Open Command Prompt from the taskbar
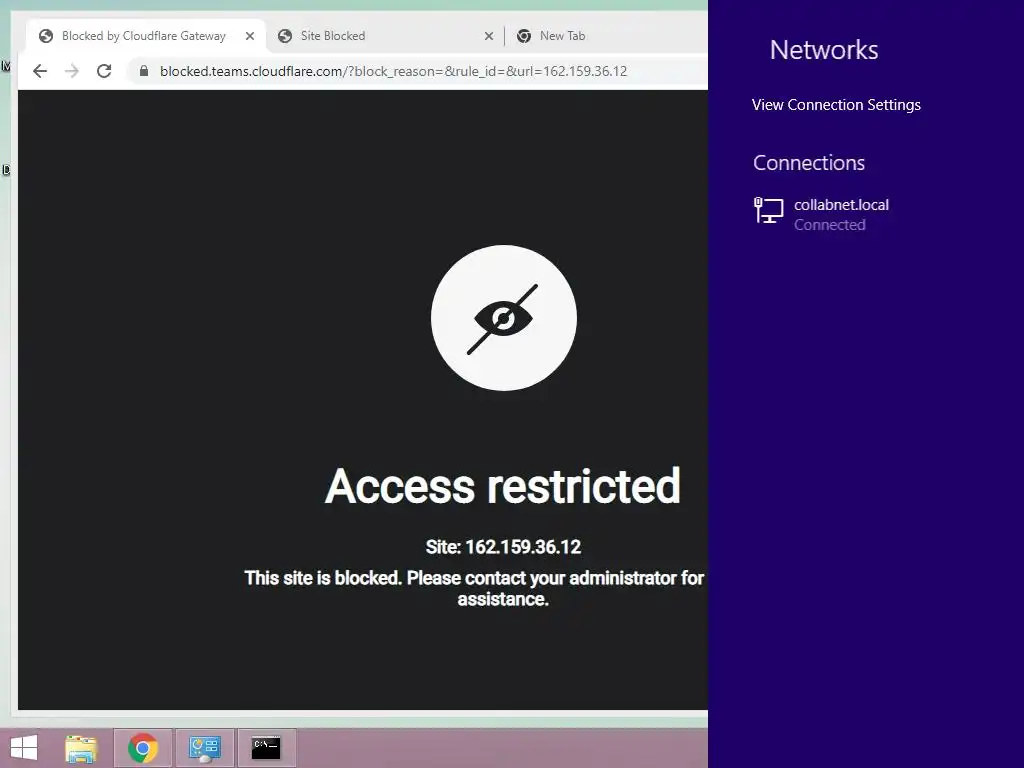1024x768 pixels. coord(266,748)
